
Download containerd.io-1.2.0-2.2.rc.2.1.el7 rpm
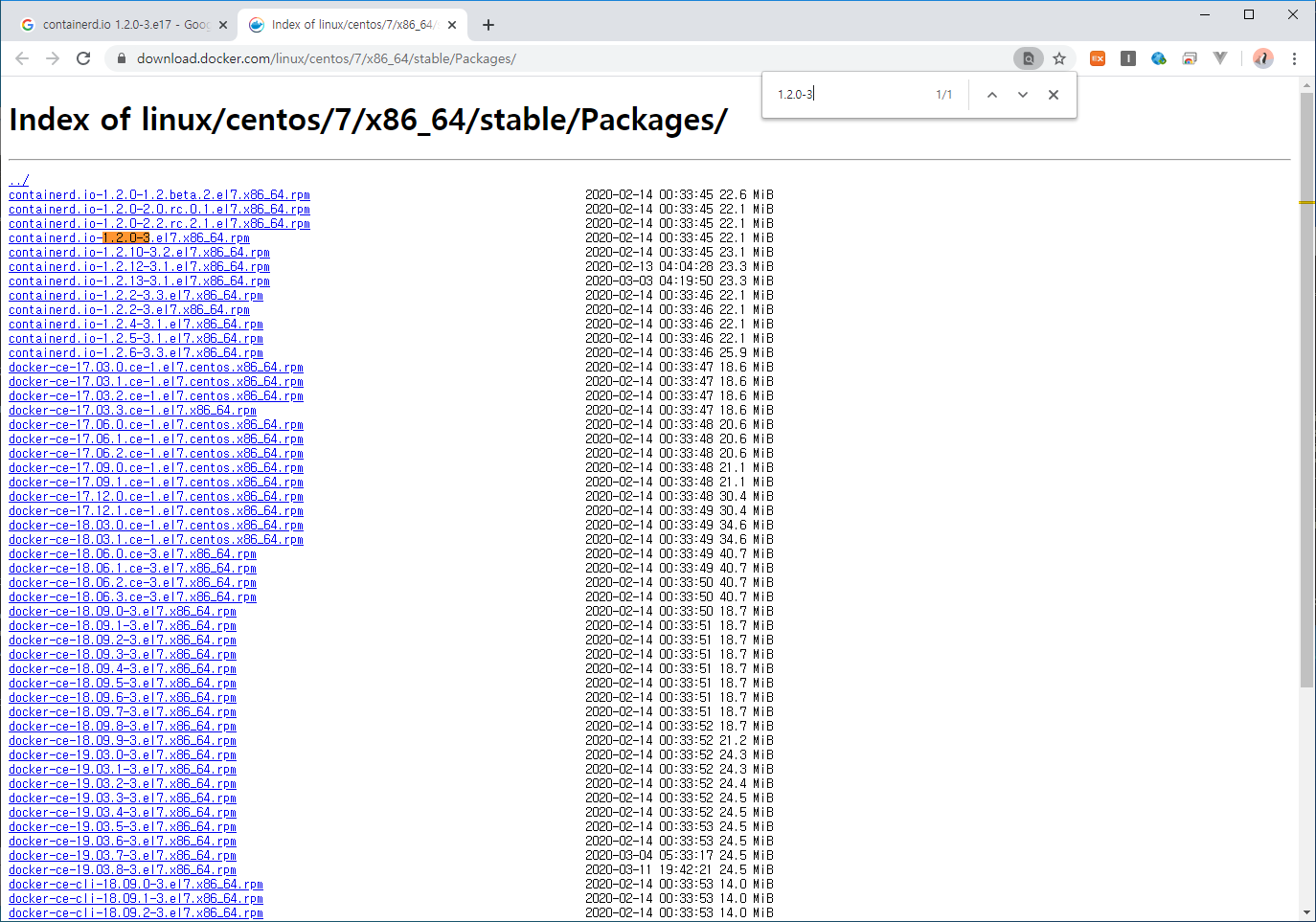pyautogui.click(x=159, y=223)
